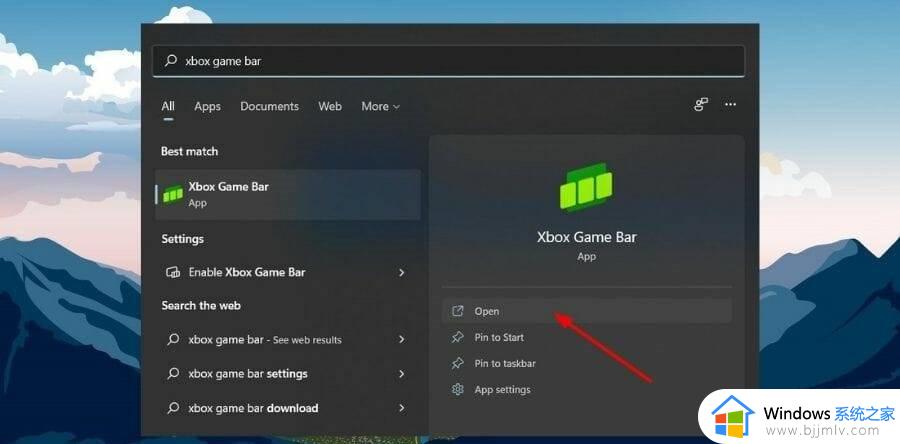Expand arrow for Enable Xbox Game Bar
Viewport: 900px width, 444px height.
pos(402,272)
